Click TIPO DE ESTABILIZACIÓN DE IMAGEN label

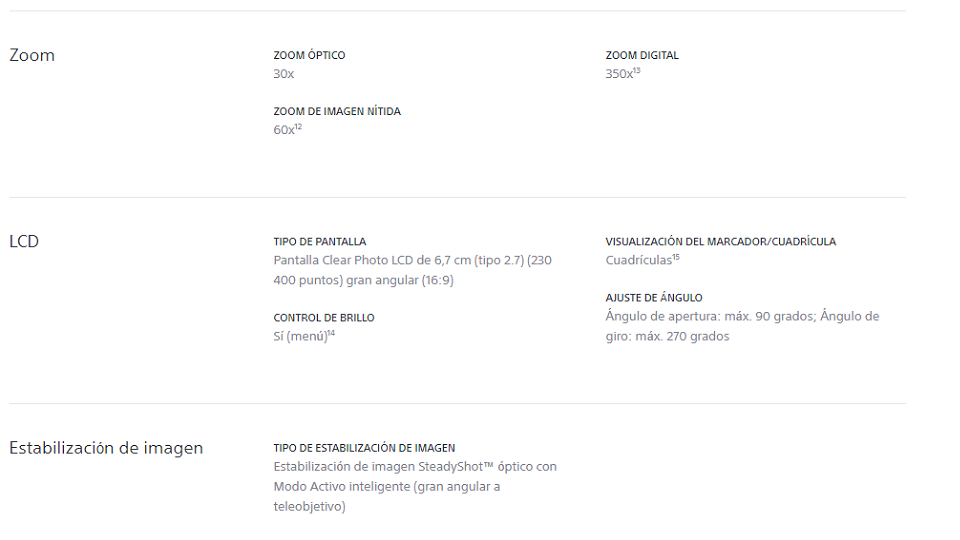pyautogui.click(x=364, y=448)
